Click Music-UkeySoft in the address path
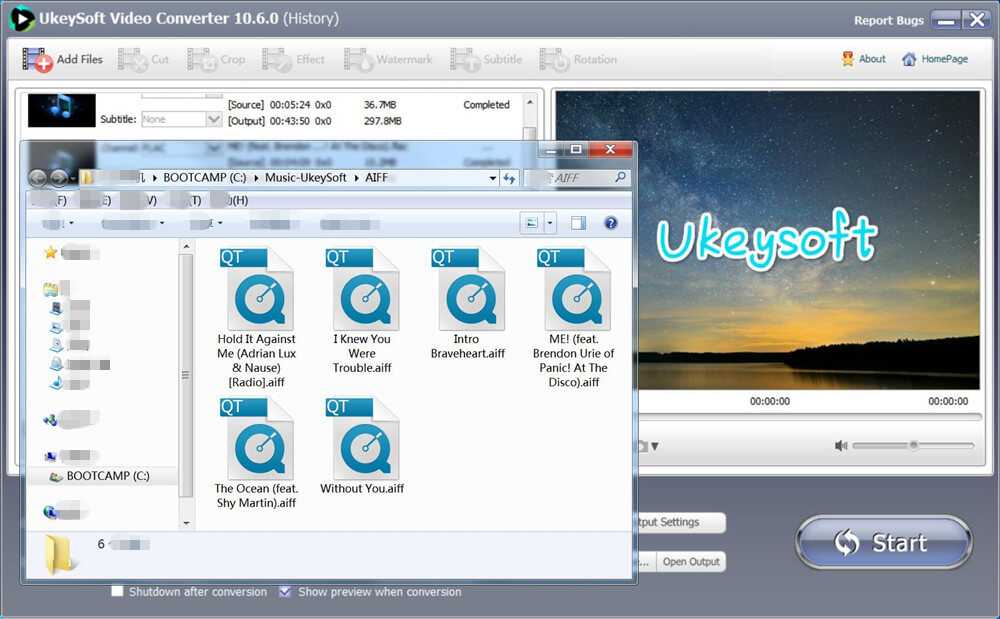The width and height of the screenshot is (1000, 619). coord(306,178)
